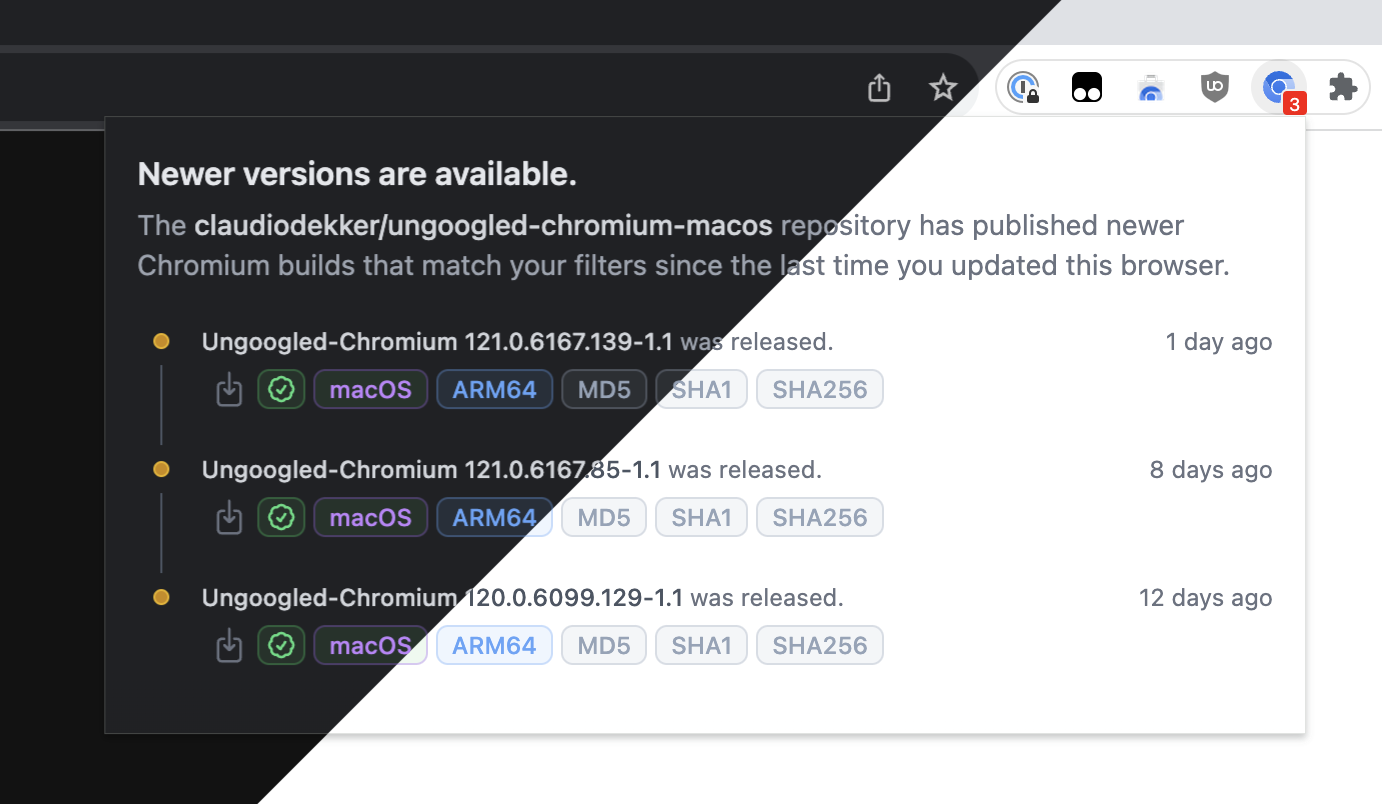This screenshot has height=804, width=1382.
Task: Open Chromium update notifier extension with badge 3
Action: point(1279,88)
